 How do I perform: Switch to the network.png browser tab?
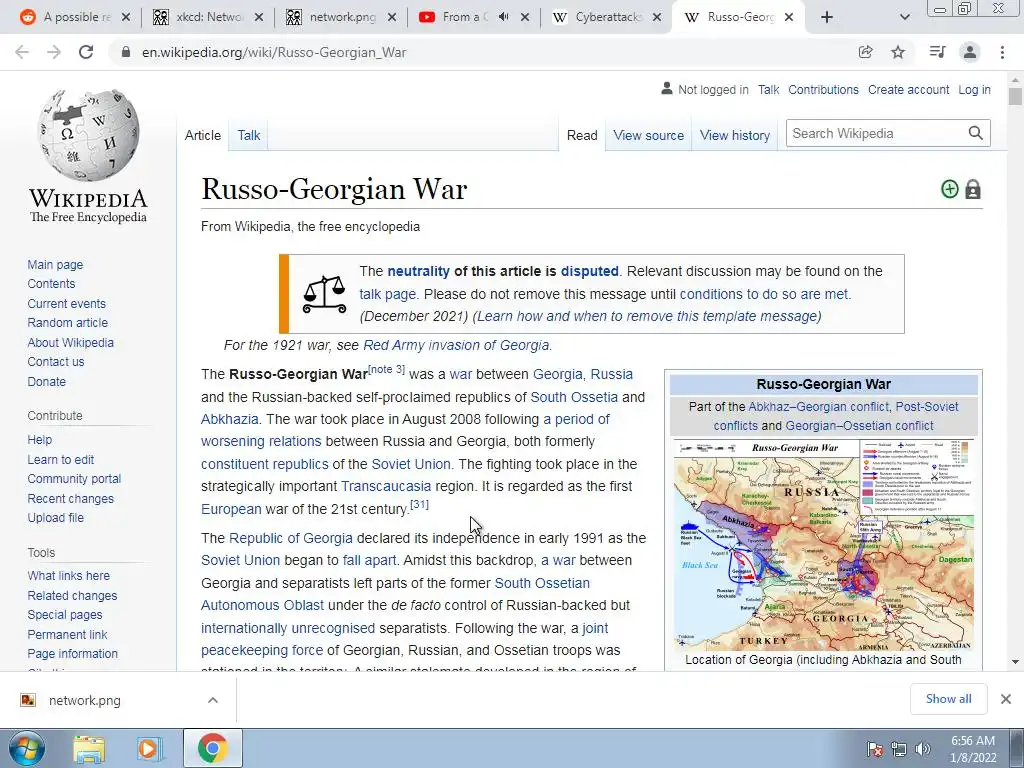(341, 17)
